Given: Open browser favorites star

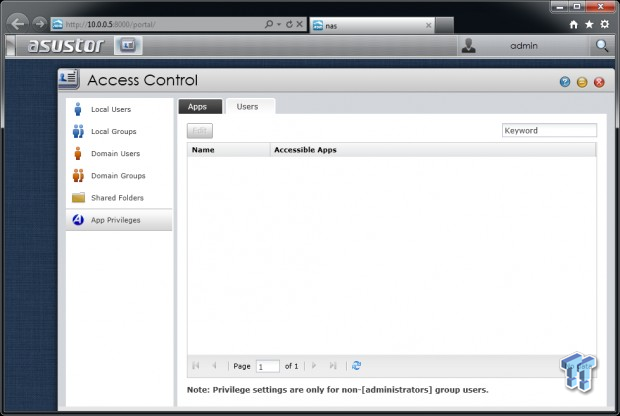Looking at the screenshot, I should [x=589, y=25].
